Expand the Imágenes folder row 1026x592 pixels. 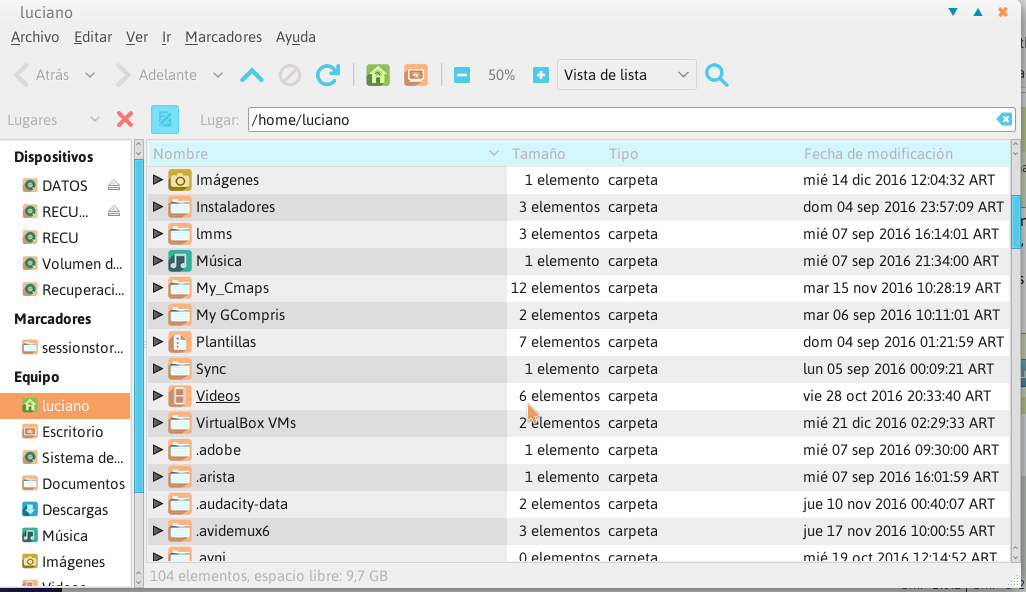tap(158, 179)
